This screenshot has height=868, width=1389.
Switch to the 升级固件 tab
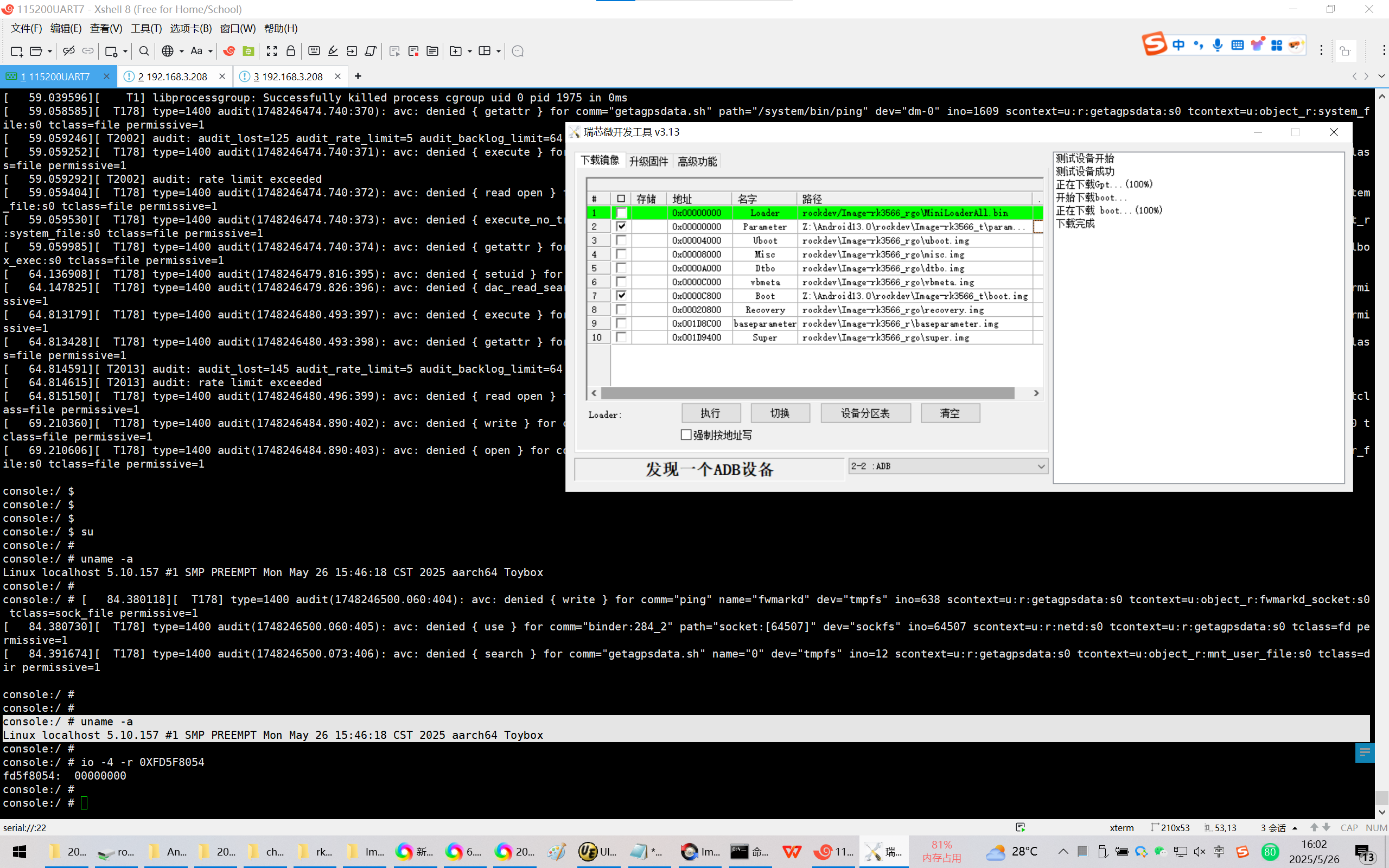coord(648,161)
